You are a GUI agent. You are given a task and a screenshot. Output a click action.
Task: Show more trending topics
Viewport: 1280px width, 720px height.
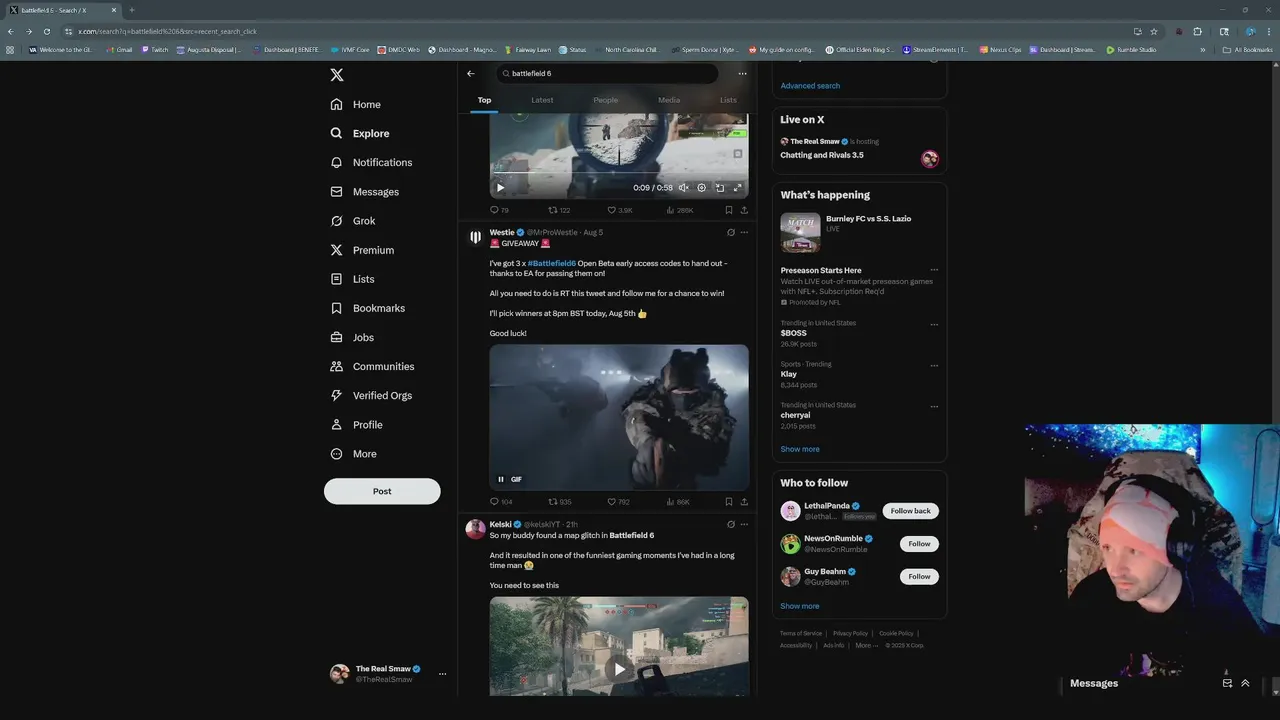pos(800,449)
